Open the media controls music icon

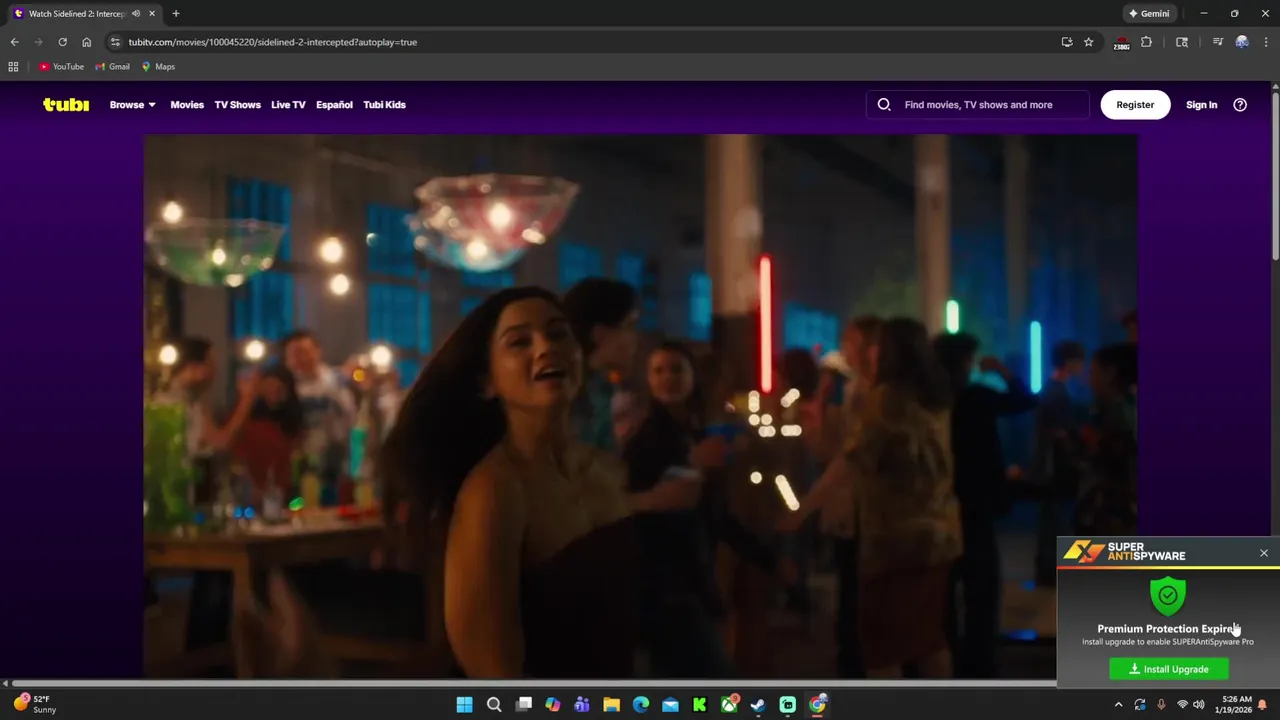point(1217,42)
